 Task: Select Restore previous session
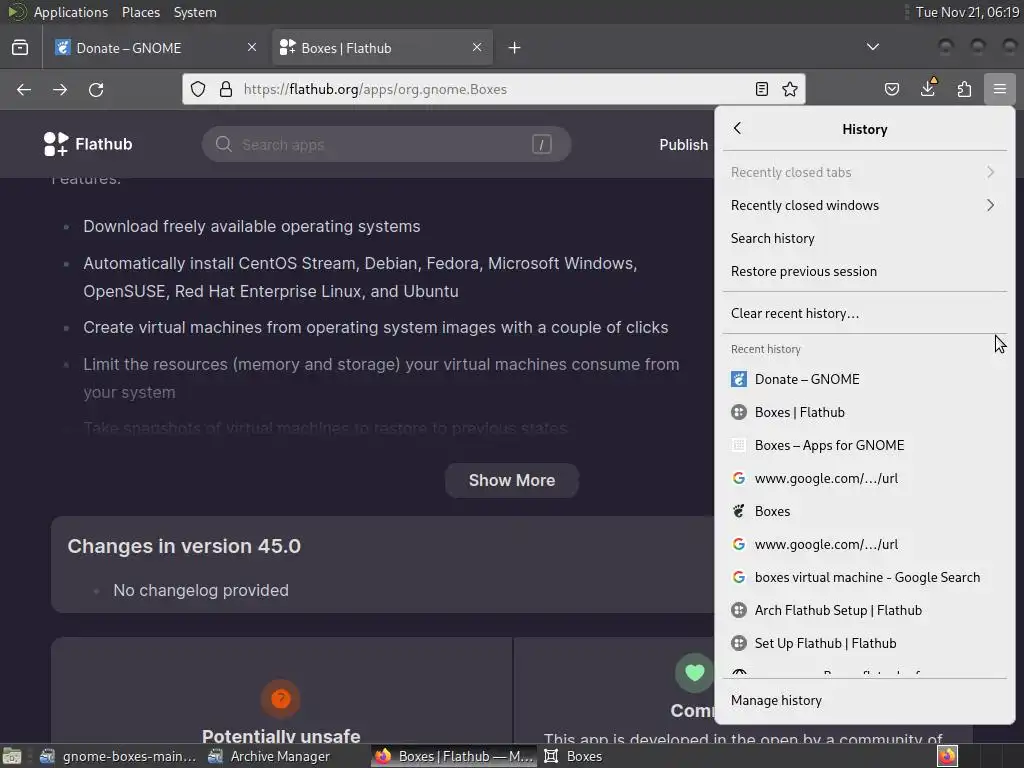pyautogui.click(x=865, y=271)
